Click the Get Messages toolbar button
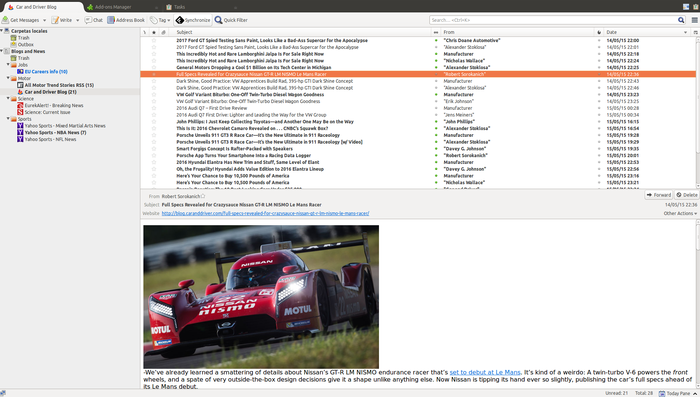The height and width of the screenshot is (397, 700). [21, 20]
